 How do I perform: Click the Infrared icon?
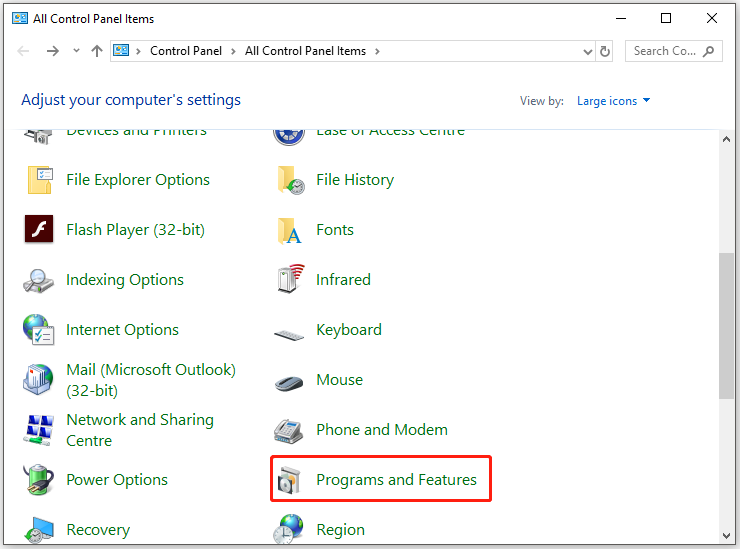pos(290,279)
